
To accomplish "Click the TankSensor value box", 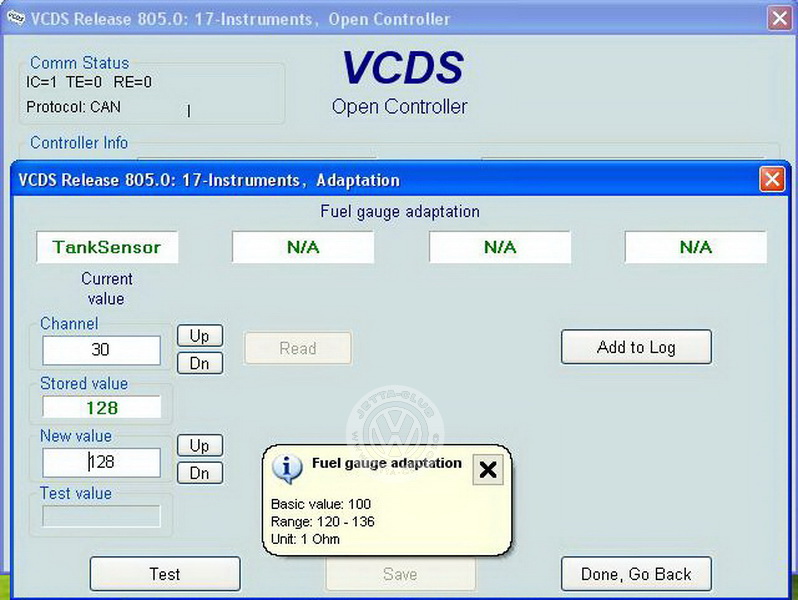I will 107,247.
